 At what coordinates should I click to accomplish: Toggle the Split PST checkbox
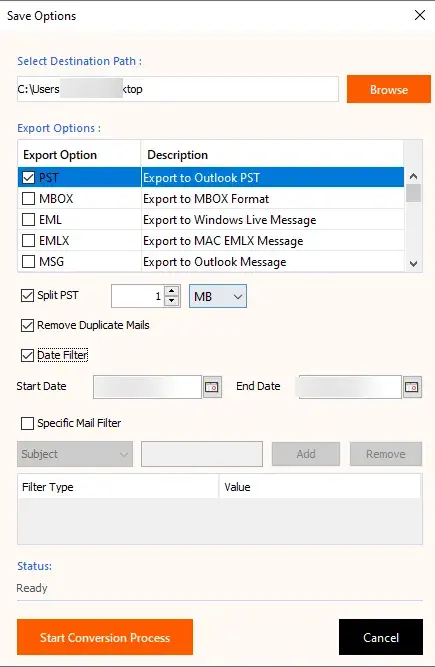(x=27, y=295)
